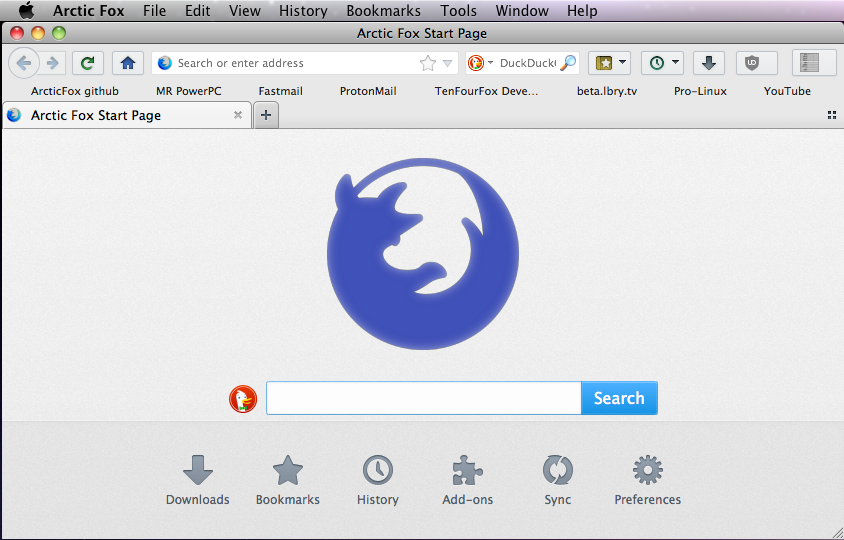Screen dimensions: 844x540
Task: Open Preferences gear on start page
Action: [648, 480]
